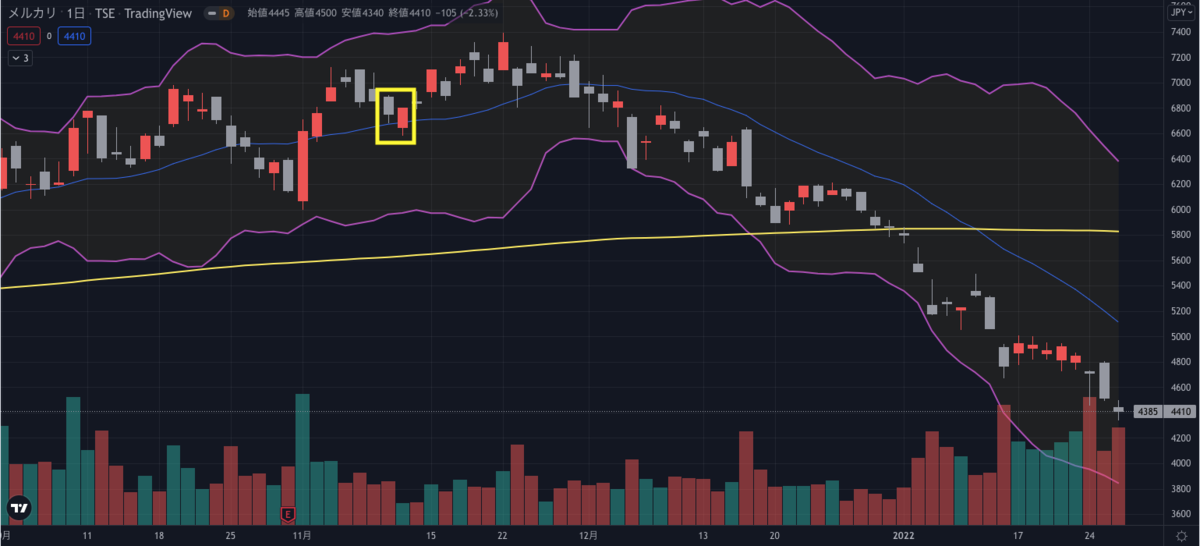Viewport: 1200px width, 546px height.
Task: Click the 4410 current price label on axis
Action: [1181, 411]
